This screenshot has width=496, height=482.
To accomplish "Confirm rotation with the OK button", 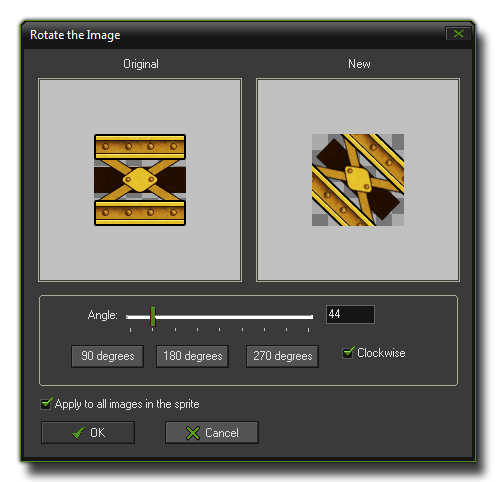I will [x=88, y=433].
